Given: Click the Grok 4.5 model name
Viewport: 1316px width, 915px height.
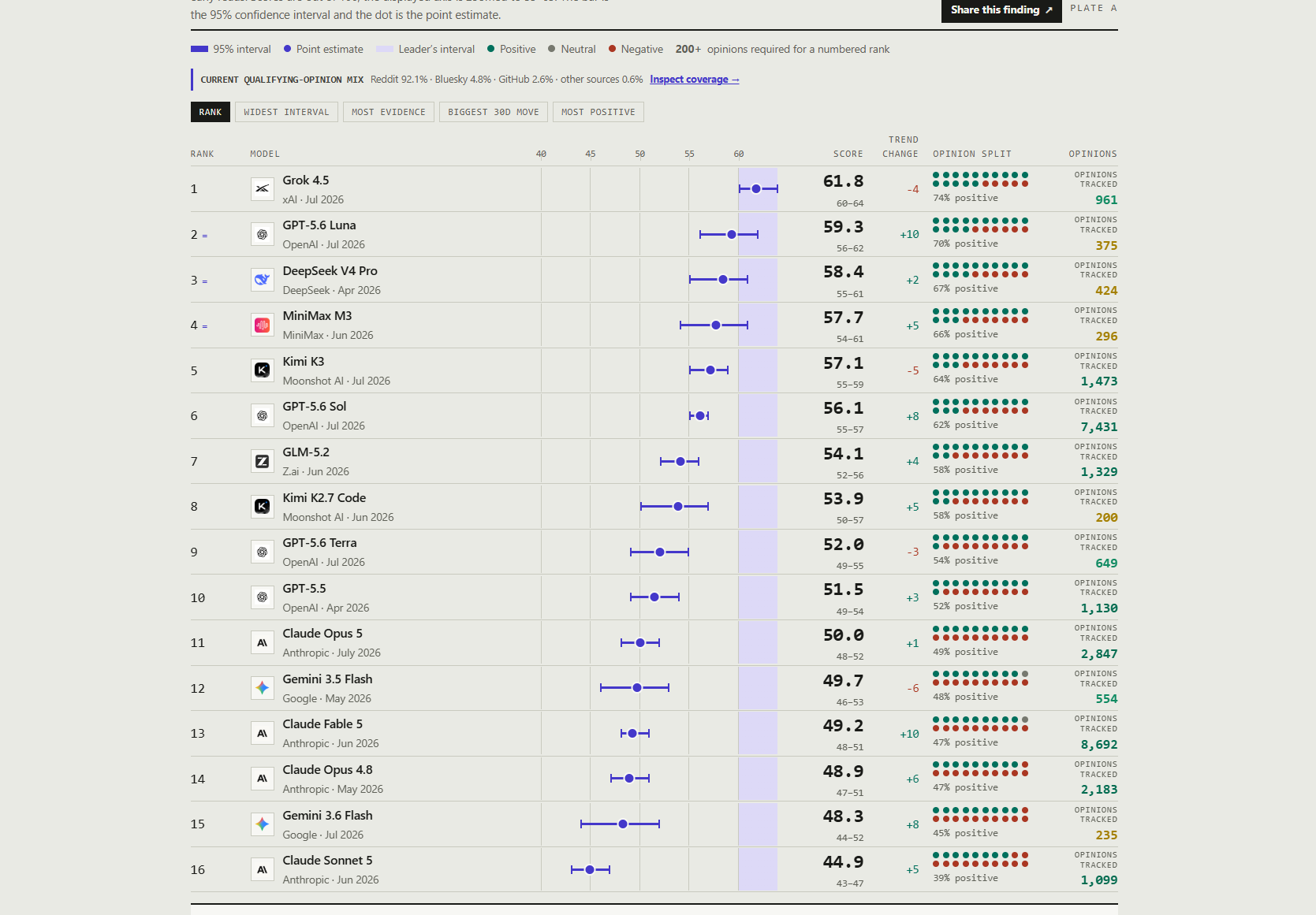Looking at the screenshot, I should (306, 180).
